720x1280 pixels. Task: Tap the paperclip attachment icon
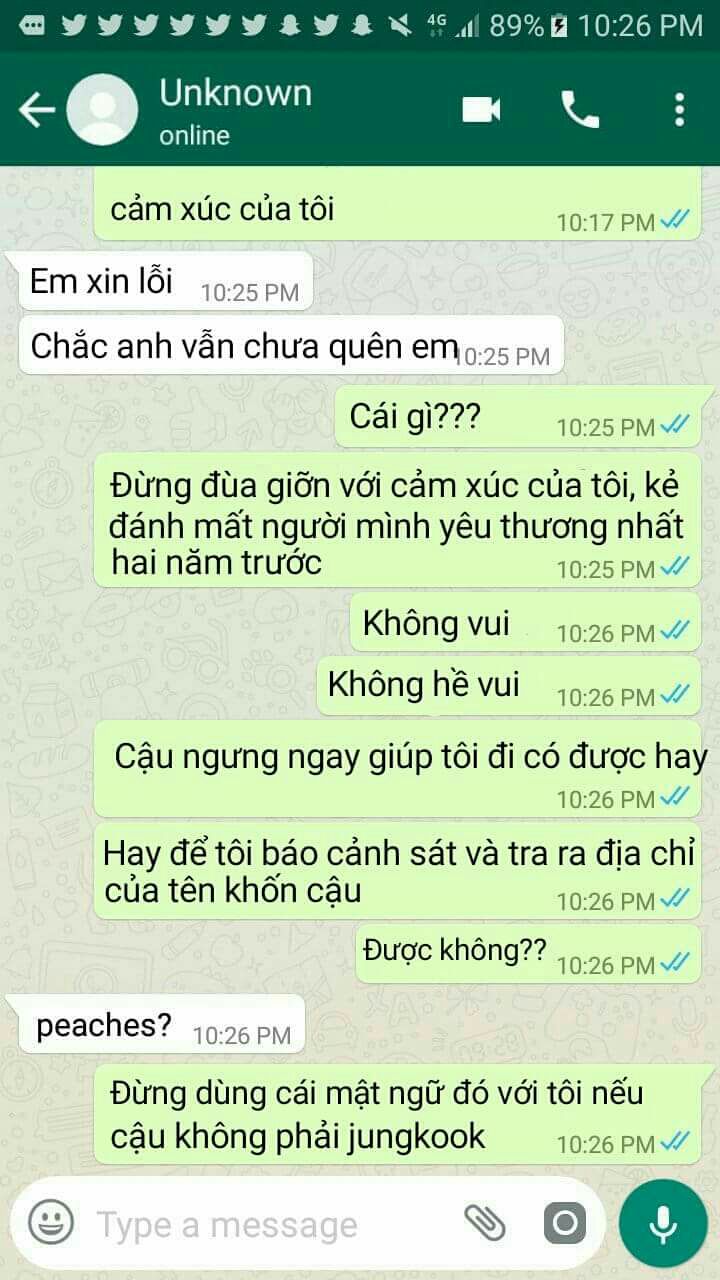tap(485, 1222)
